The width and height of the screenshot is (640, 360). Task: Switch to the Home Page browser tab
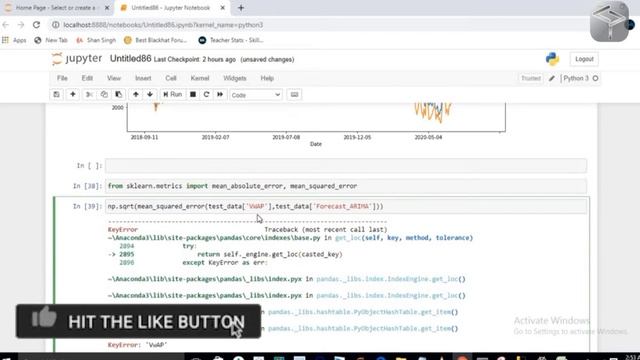coord(55,8)
